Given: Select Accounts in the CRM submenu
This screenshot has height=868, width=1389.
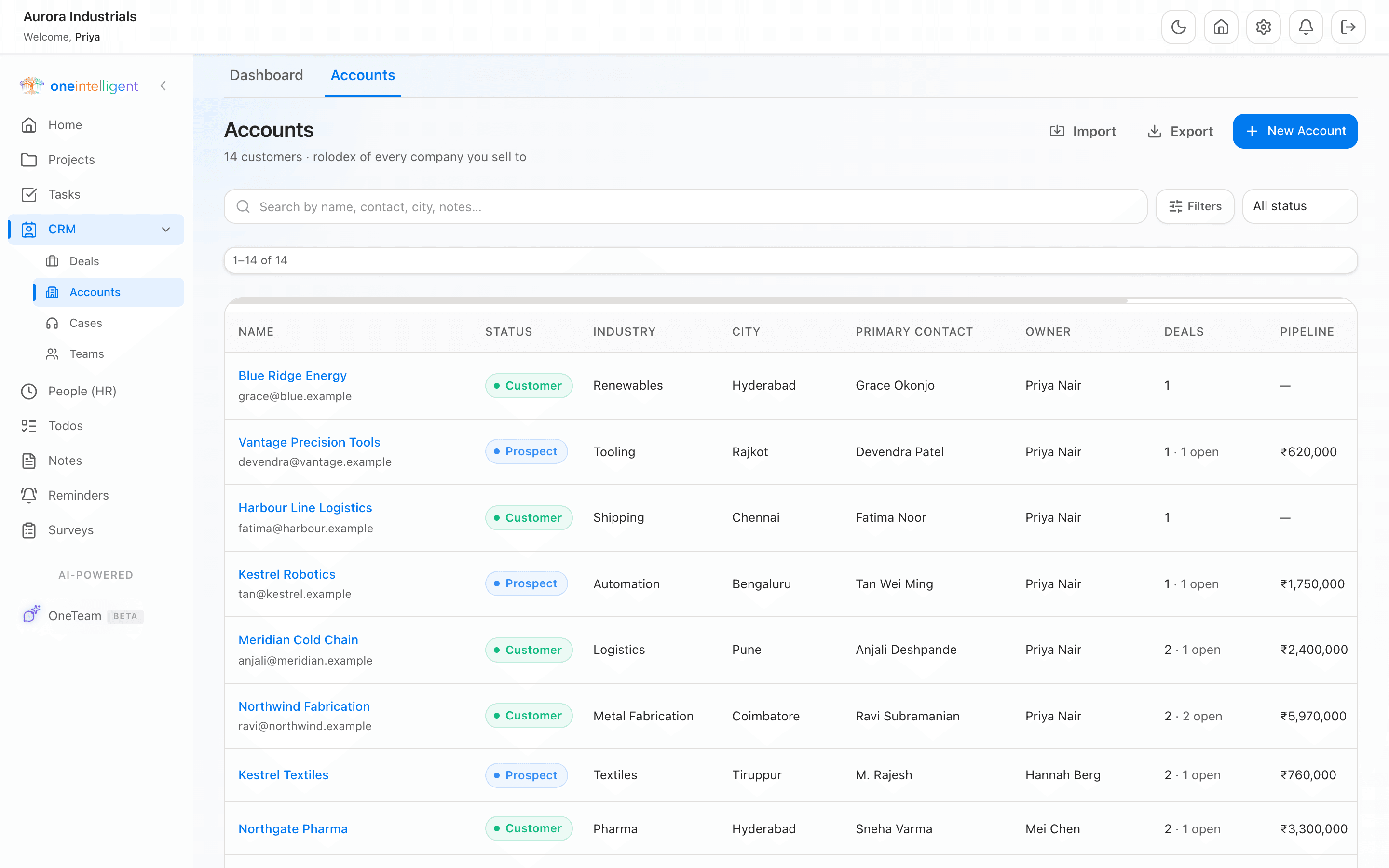Looking at the screenshot, I should (x=109, y=292).
